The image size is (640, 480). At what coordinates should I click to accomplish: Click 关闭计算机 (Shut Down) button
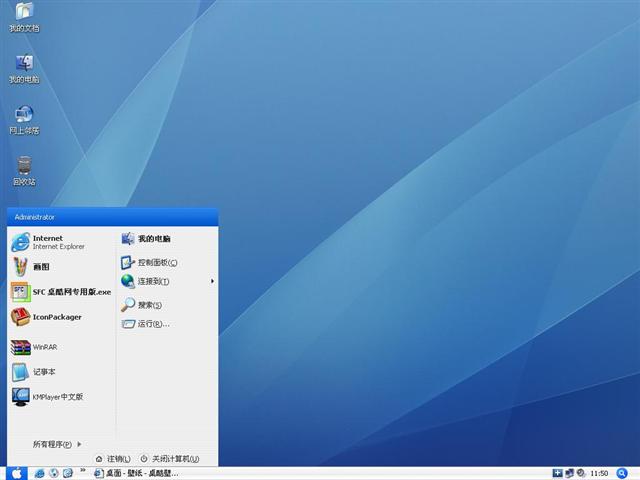[x=169, y=459]
